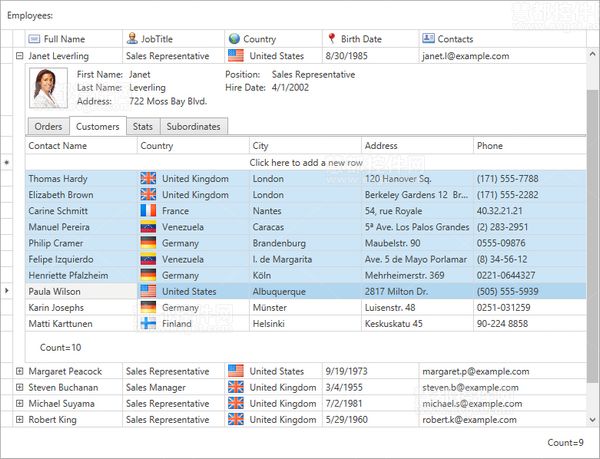
Task: Click the email janet.l@example.com
Action: point(466,56)
